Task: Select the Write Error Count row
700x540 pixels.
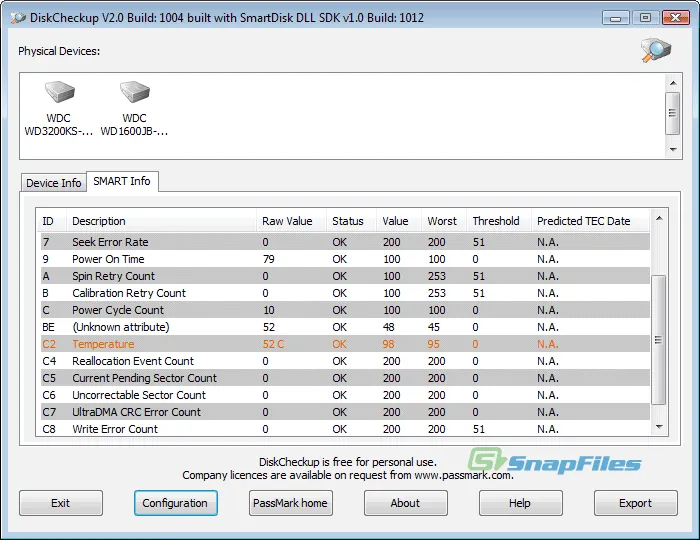Action: (345, 428)
